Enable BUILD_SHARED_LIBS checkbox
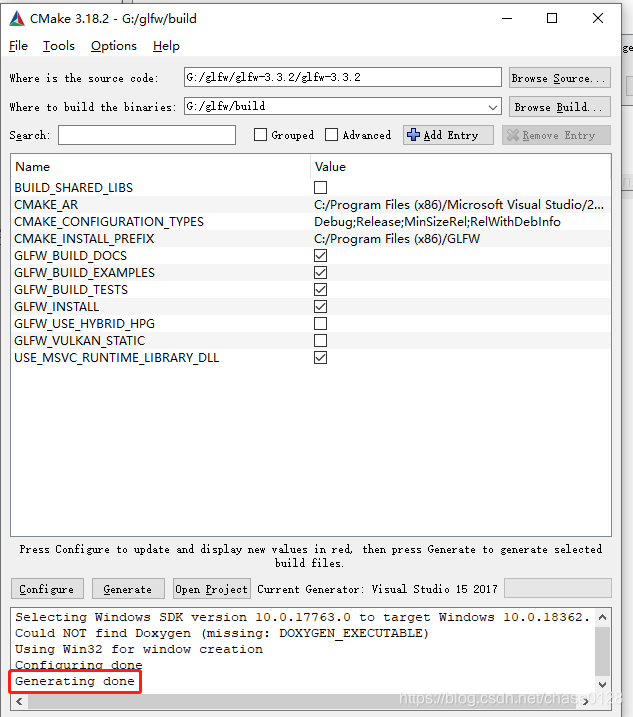This screenshot has height=717, width=633. point(321,187)
